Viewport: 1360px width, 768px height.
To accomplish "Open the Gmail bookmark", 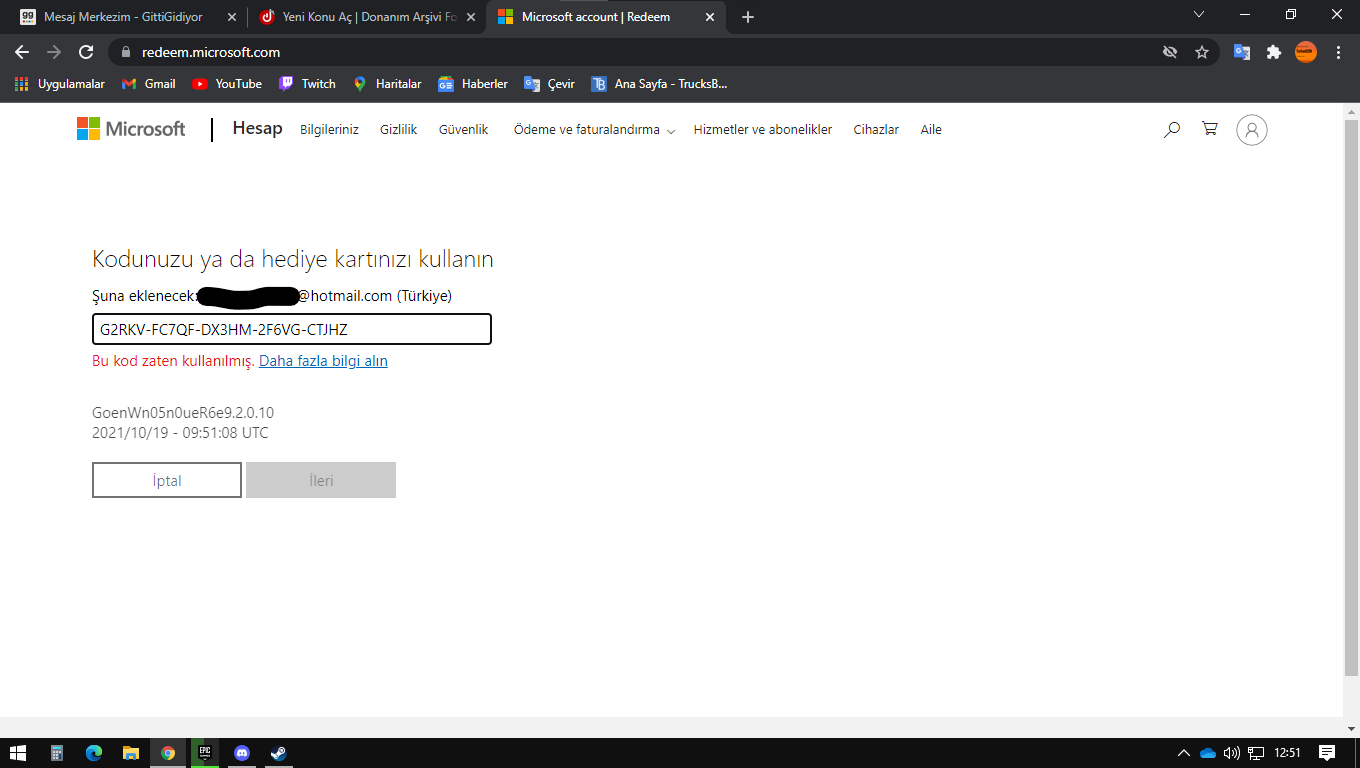I will tap(148, 84).
